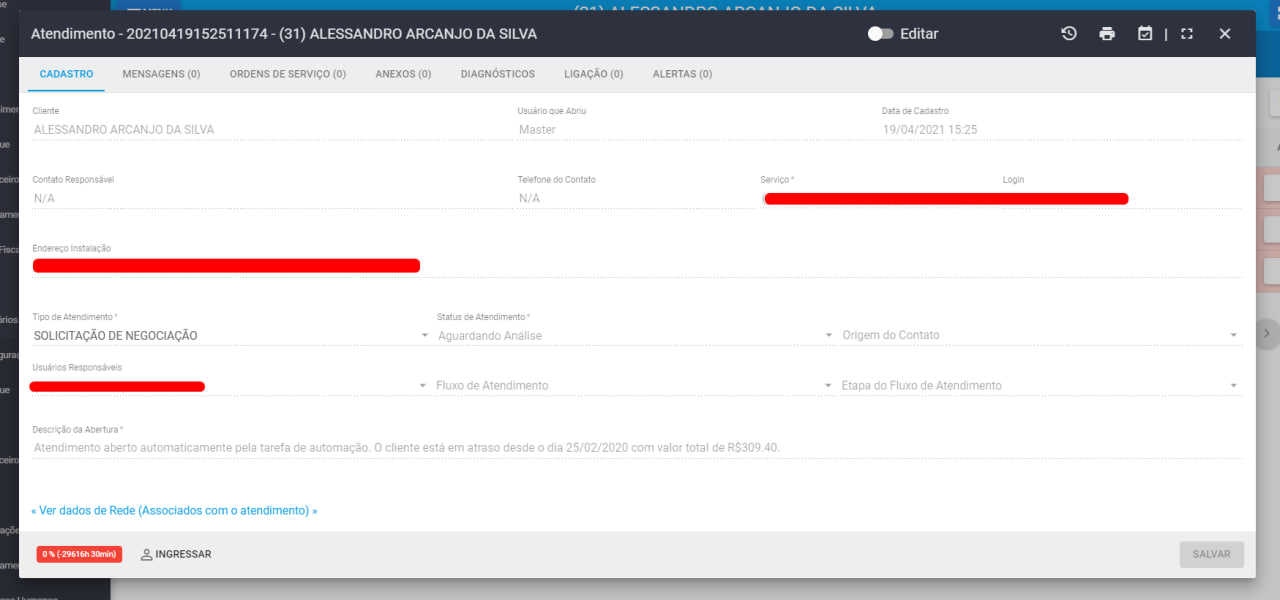1280x600 pixels.
Task: Open the ALERTAS (0) tab
Action: (682, 74)
